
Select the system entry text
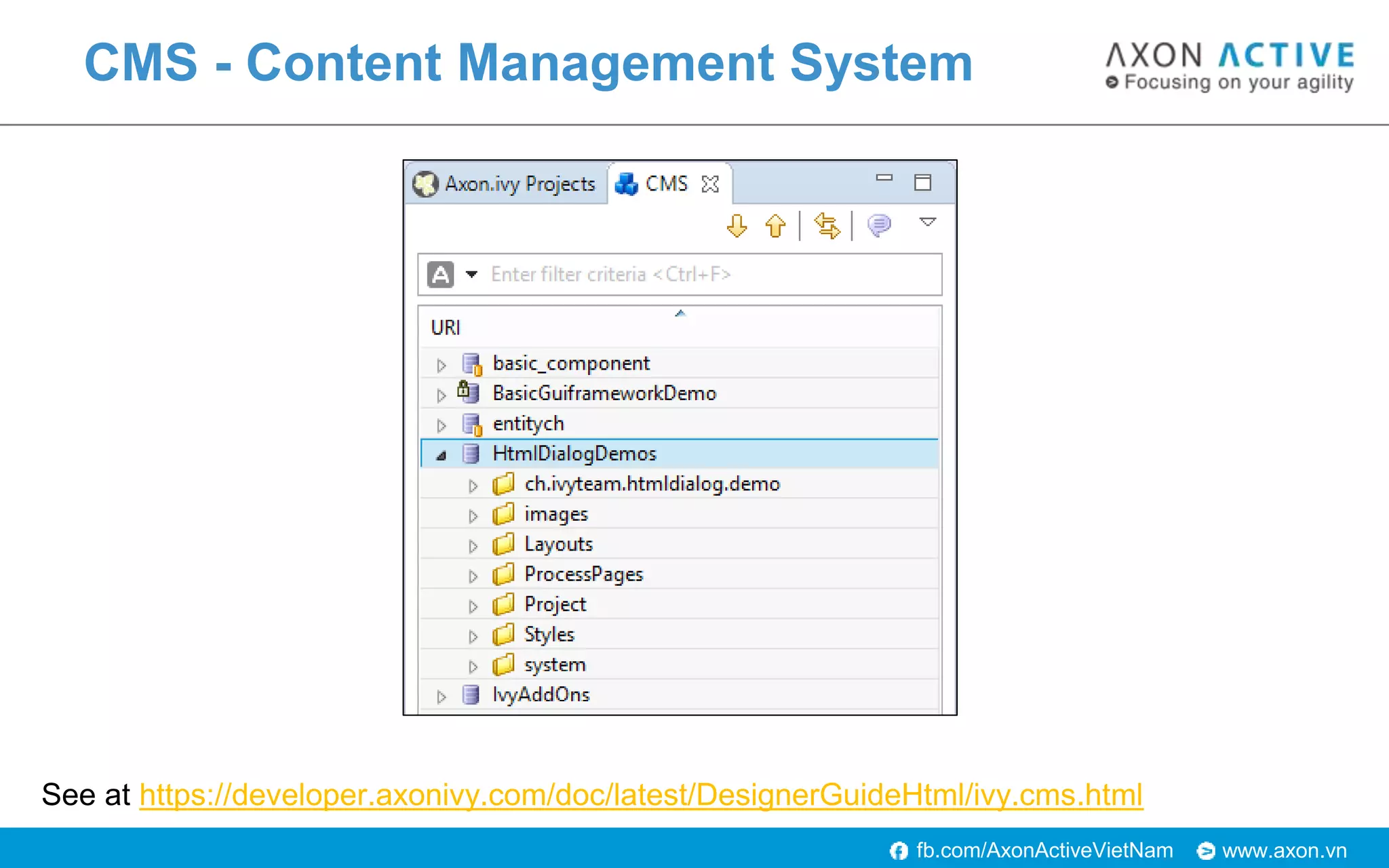coord(555,665)
